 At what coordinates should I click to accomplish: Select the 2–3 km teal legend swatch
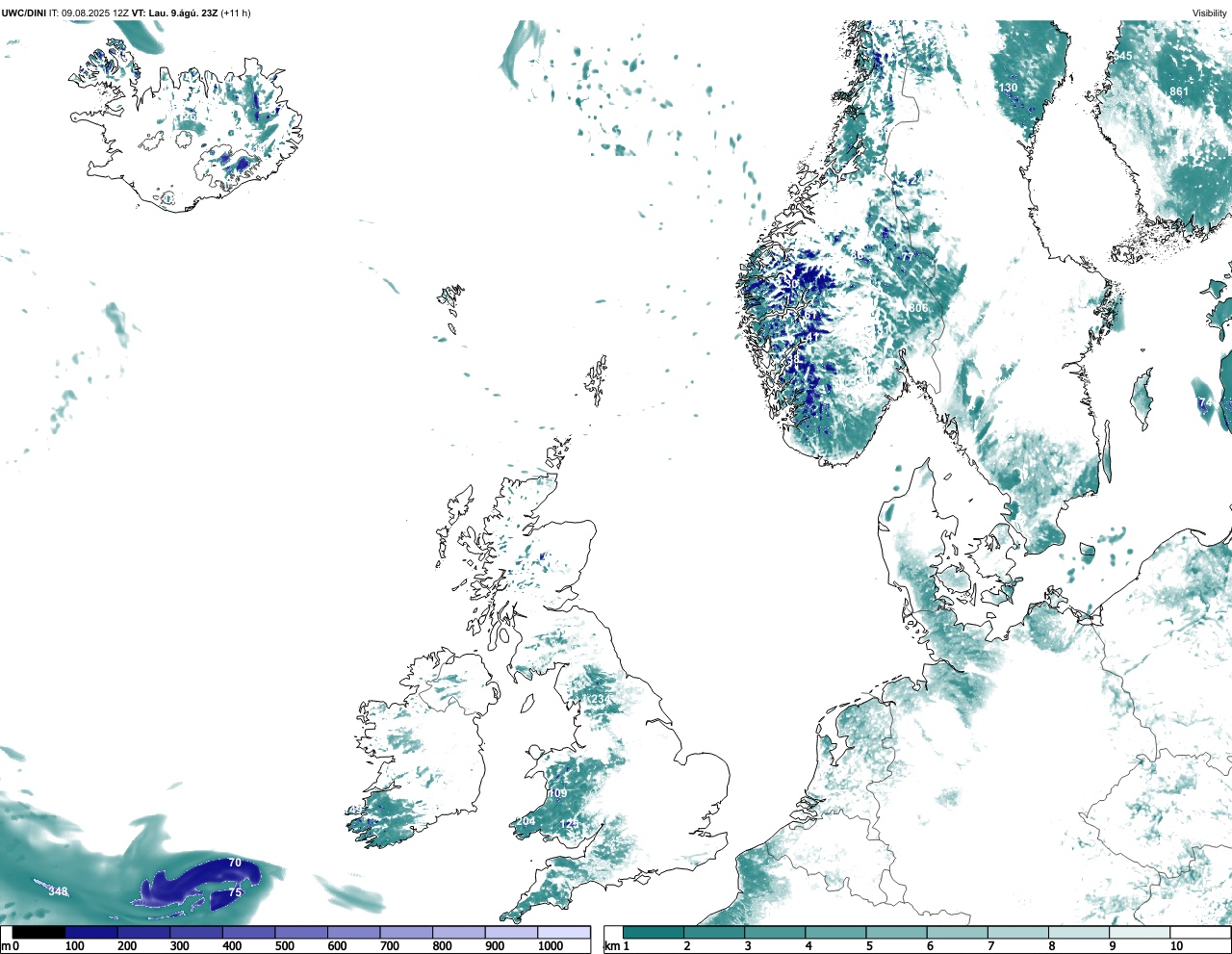(714, 932)
